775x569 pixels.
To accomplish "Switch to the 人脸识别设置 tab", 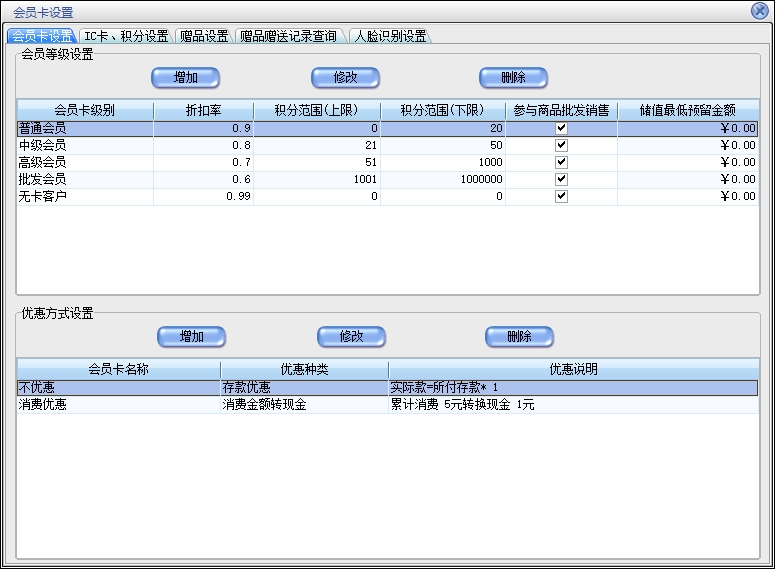I will coord(390,36).
